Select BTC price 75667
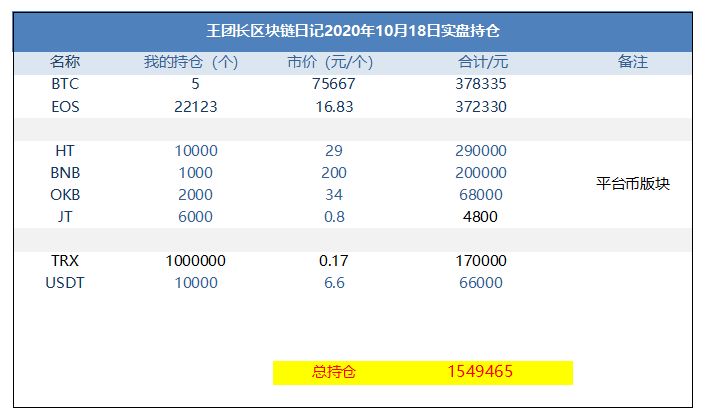The height and width of the screenshot is (420, 710). [334, 84]
